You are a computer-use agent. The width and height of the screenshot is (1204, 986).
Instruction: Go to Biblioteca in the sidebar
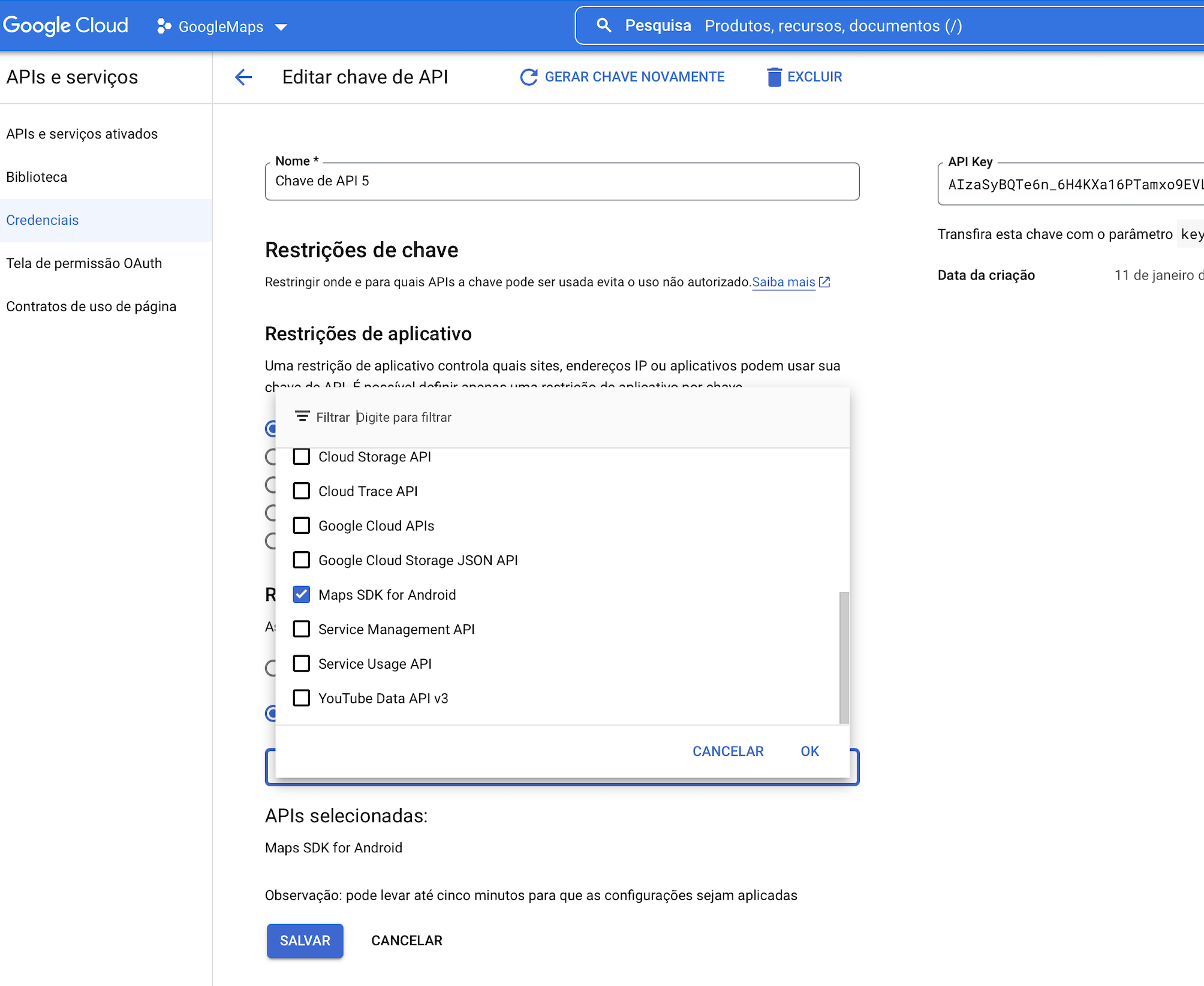tap(37, 177)
